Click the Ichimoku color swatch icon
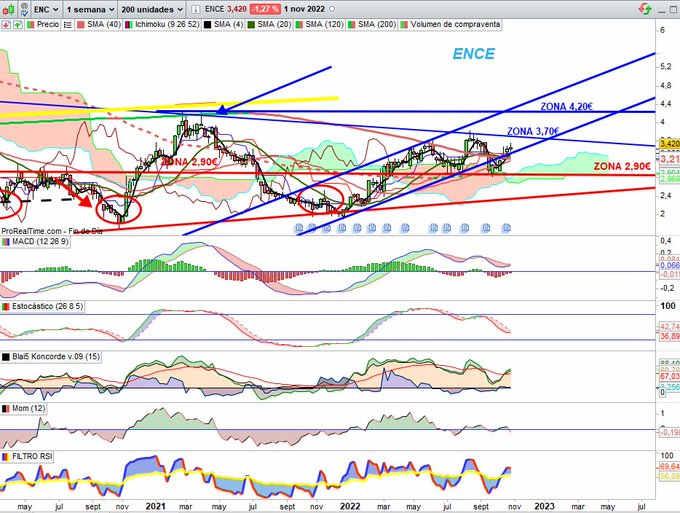The image size is (680, 513). pyautogui.click(x=129, y=25)
